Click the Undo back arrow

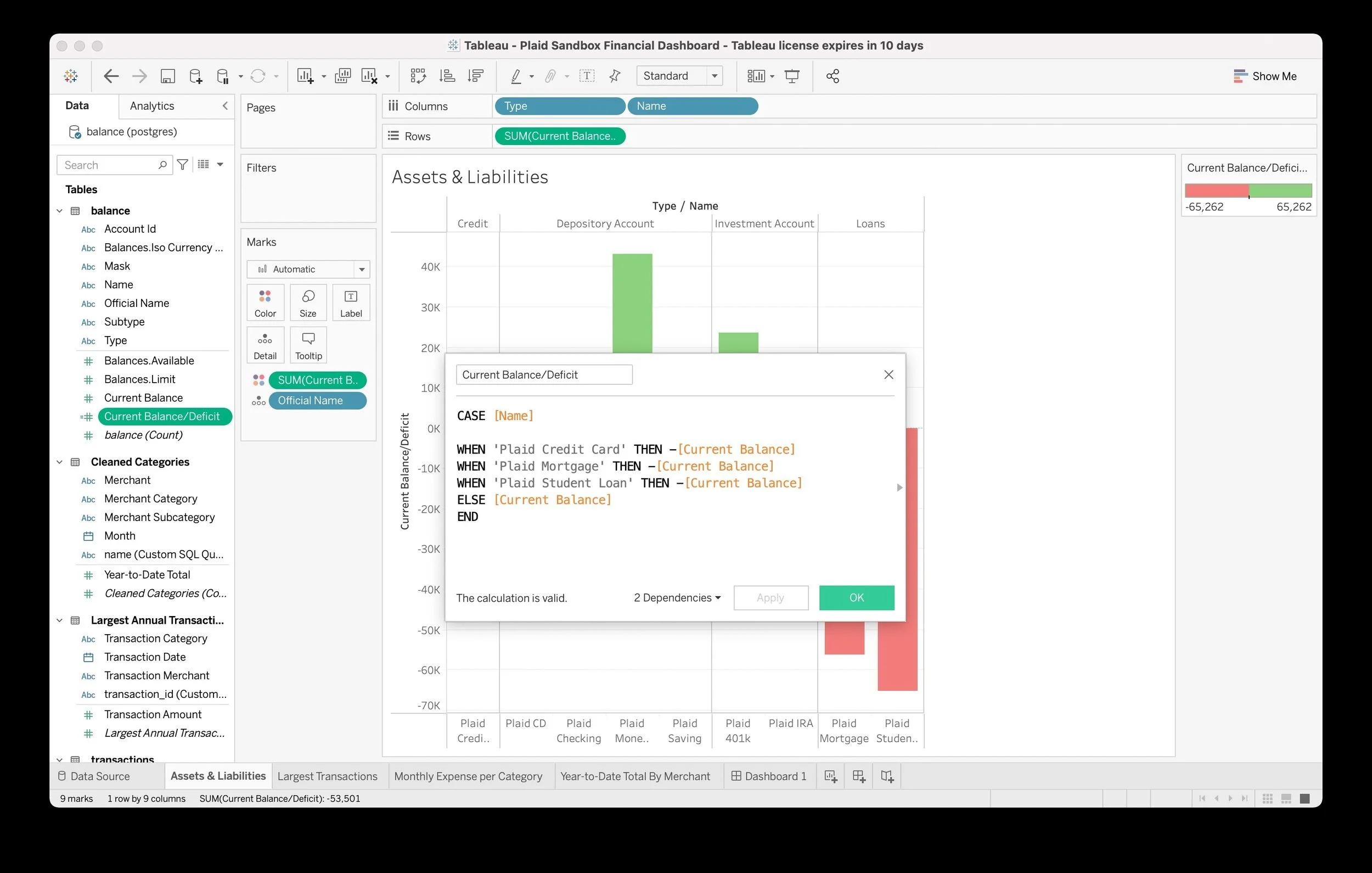(111, 76)
